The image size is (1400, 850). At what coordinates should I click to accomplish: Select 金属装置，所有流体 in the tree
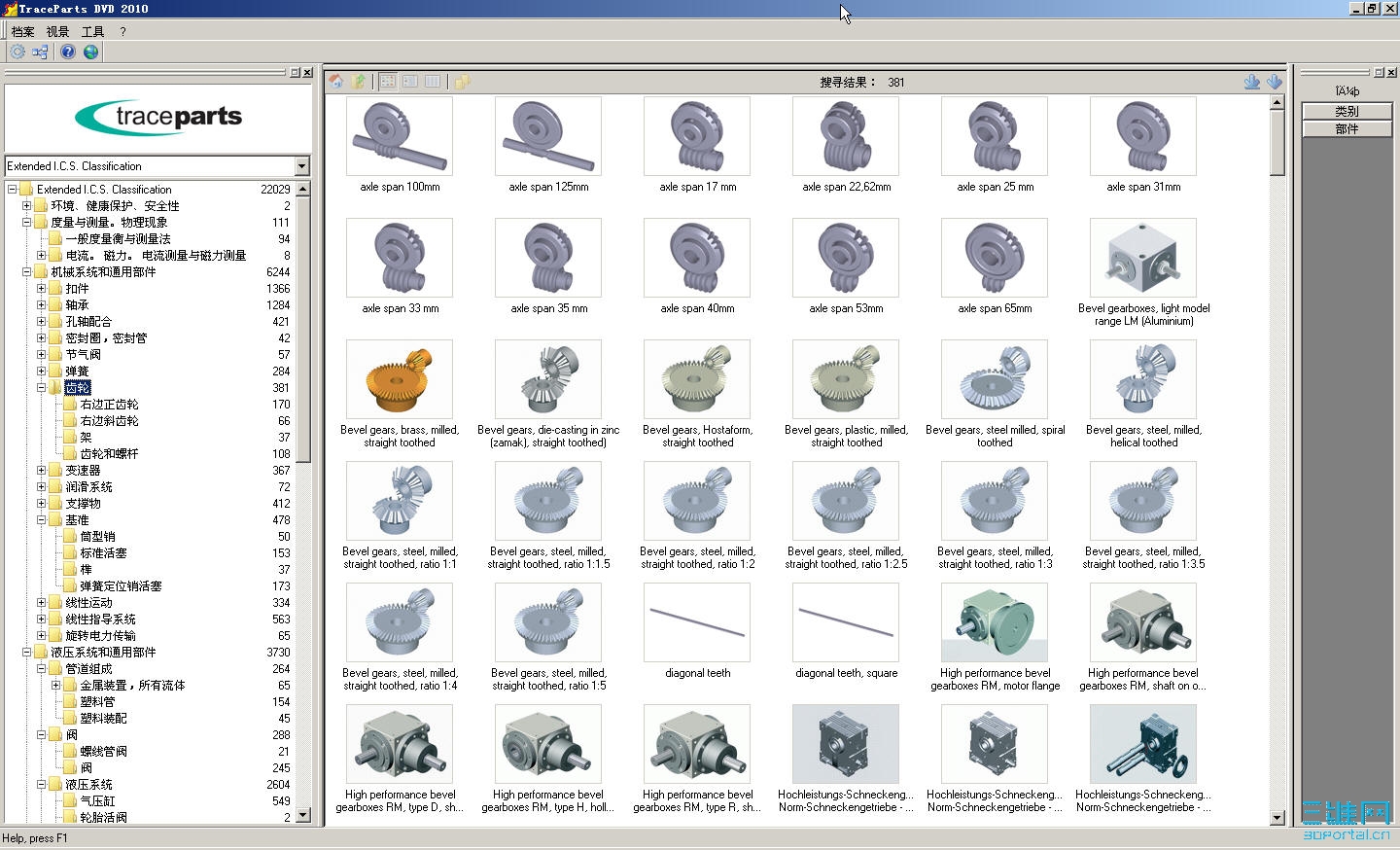[x=132, y=686]
